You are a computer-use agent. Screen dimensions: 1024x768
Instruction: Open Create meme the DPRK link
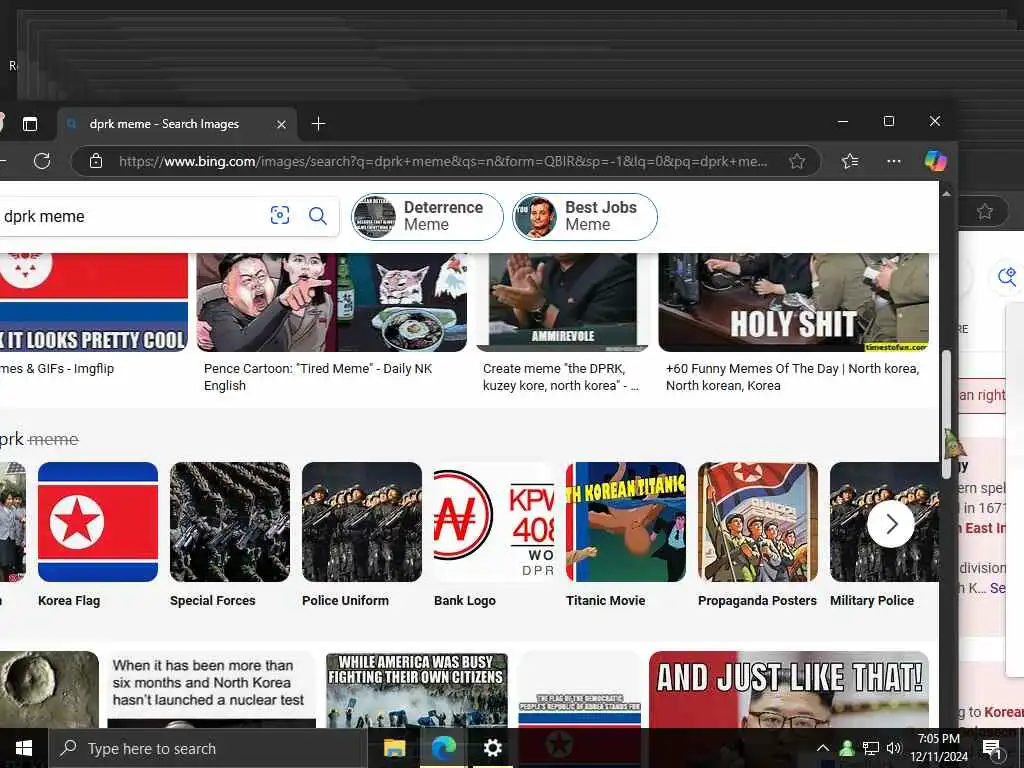[x=561, y=377]
